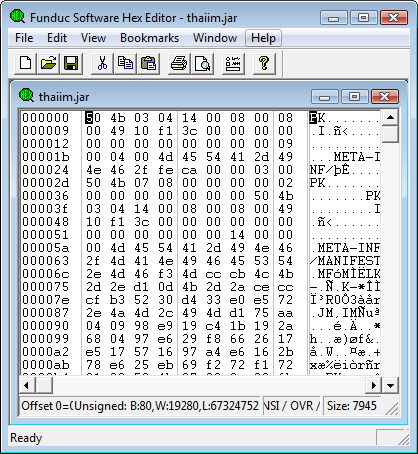This screenshot has height=454, width=418.
Task: Click the Save floppy disk icon
Action: 71,63
